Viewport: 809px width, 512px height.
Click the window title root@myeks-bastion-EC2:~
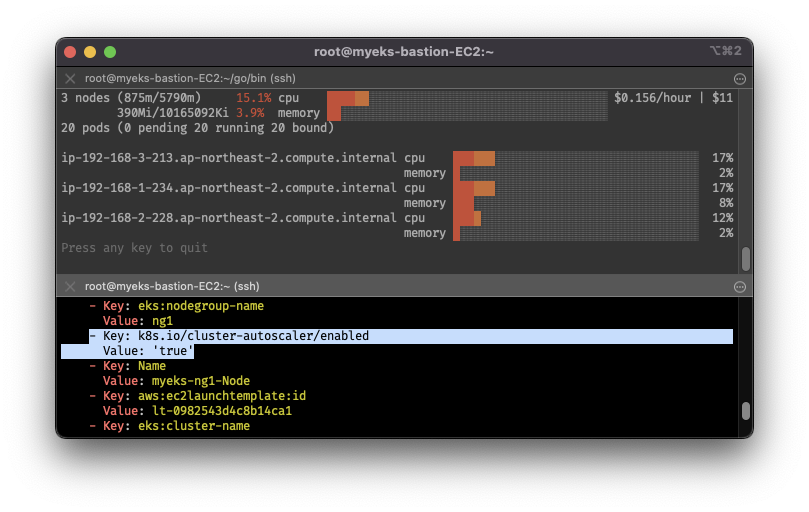coord(404,52)
